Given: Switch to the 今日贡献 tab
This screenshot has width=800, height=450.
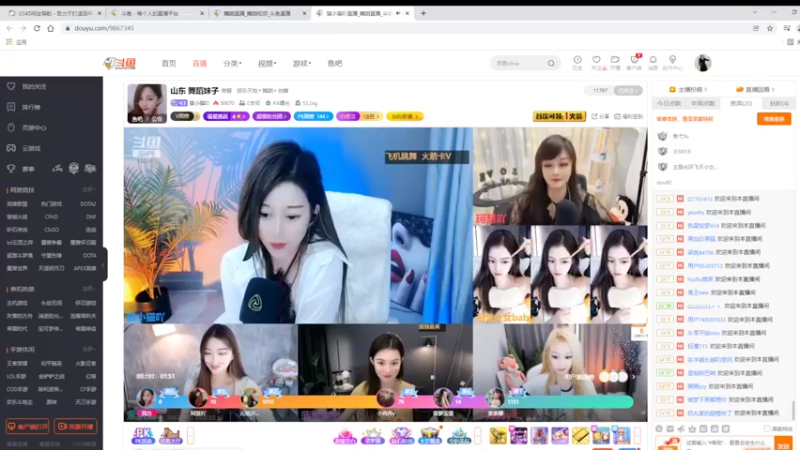Looking at the screenshot, I should 669,103.
